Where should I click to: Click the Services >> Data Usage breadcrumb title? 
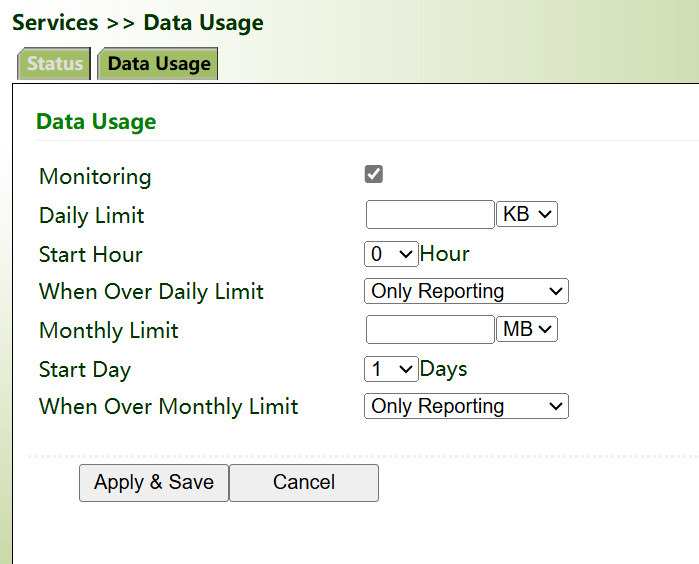(x=138, y=22)
